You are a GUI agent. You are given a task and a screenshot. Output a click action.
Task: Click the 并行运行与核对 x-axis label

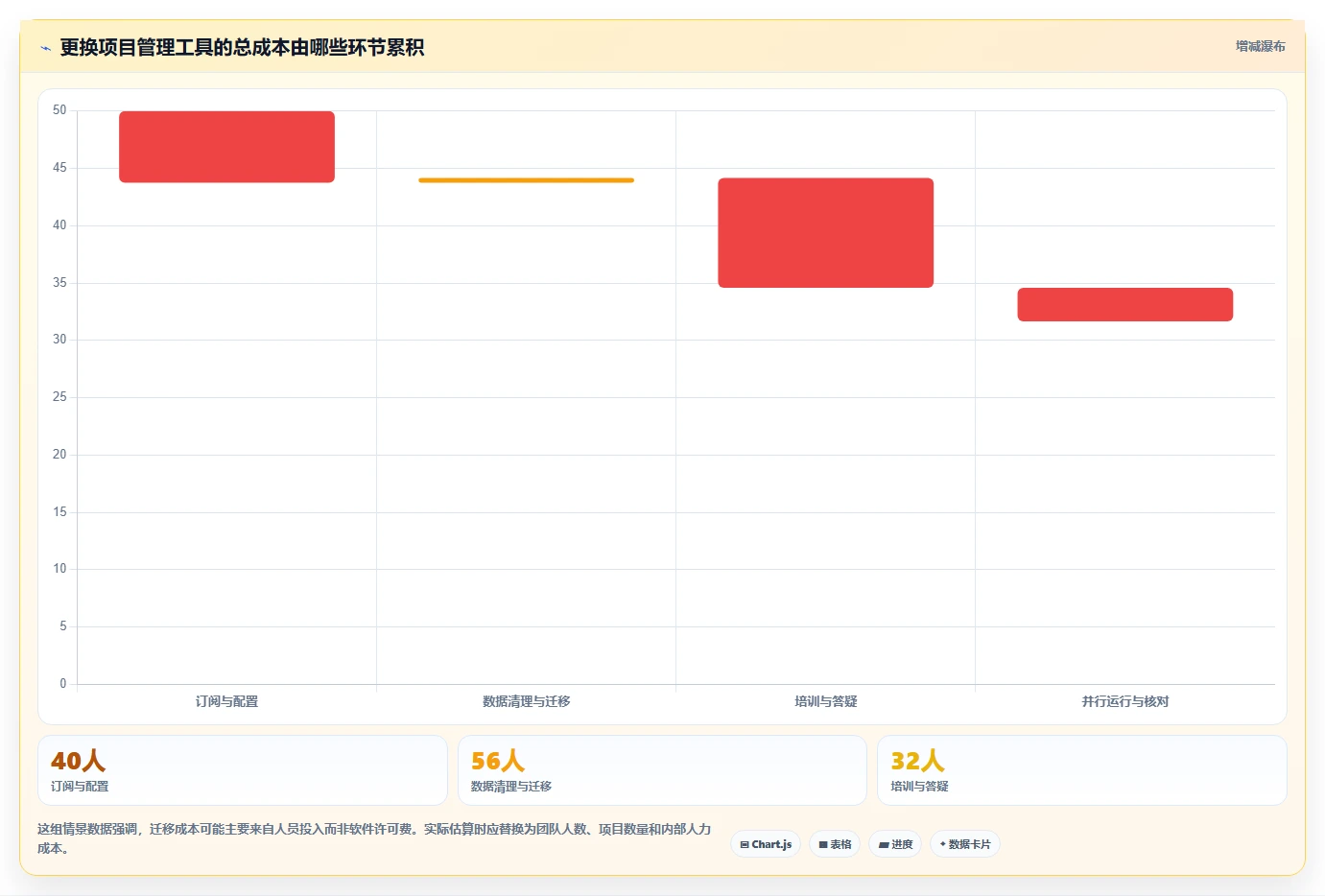tap(1124, 701)
